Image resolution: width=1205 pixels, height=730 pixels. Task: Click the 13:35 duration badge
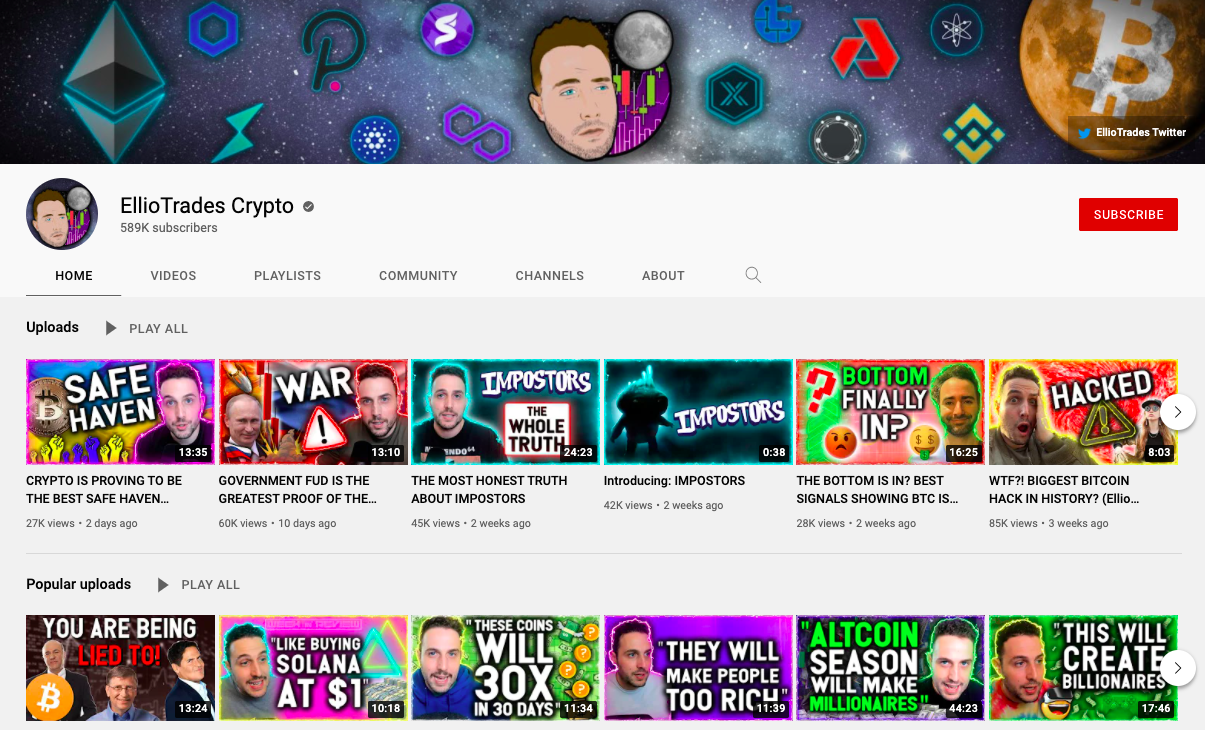click(x=193, y=452)
